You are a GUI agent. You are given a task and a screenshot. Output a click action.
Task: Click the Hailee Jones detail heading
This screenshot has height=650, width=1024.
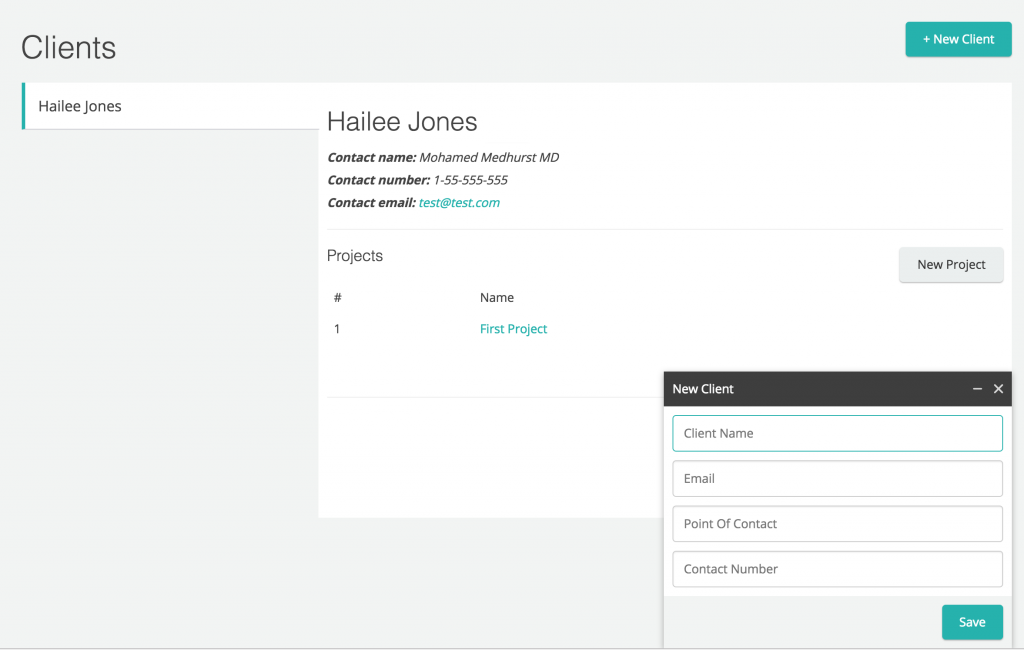(402, 121)
